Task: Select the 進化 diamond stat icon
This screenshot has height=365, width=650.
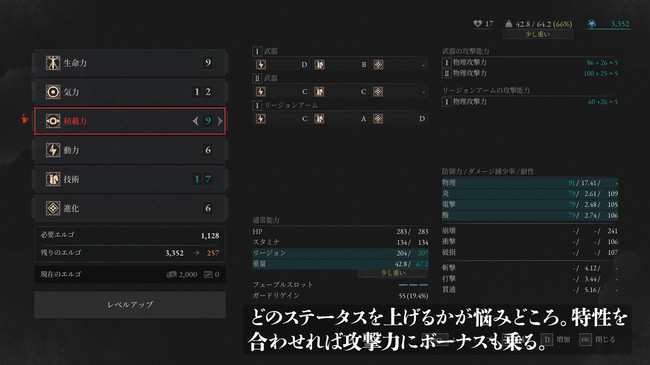Action: point(53,208)
